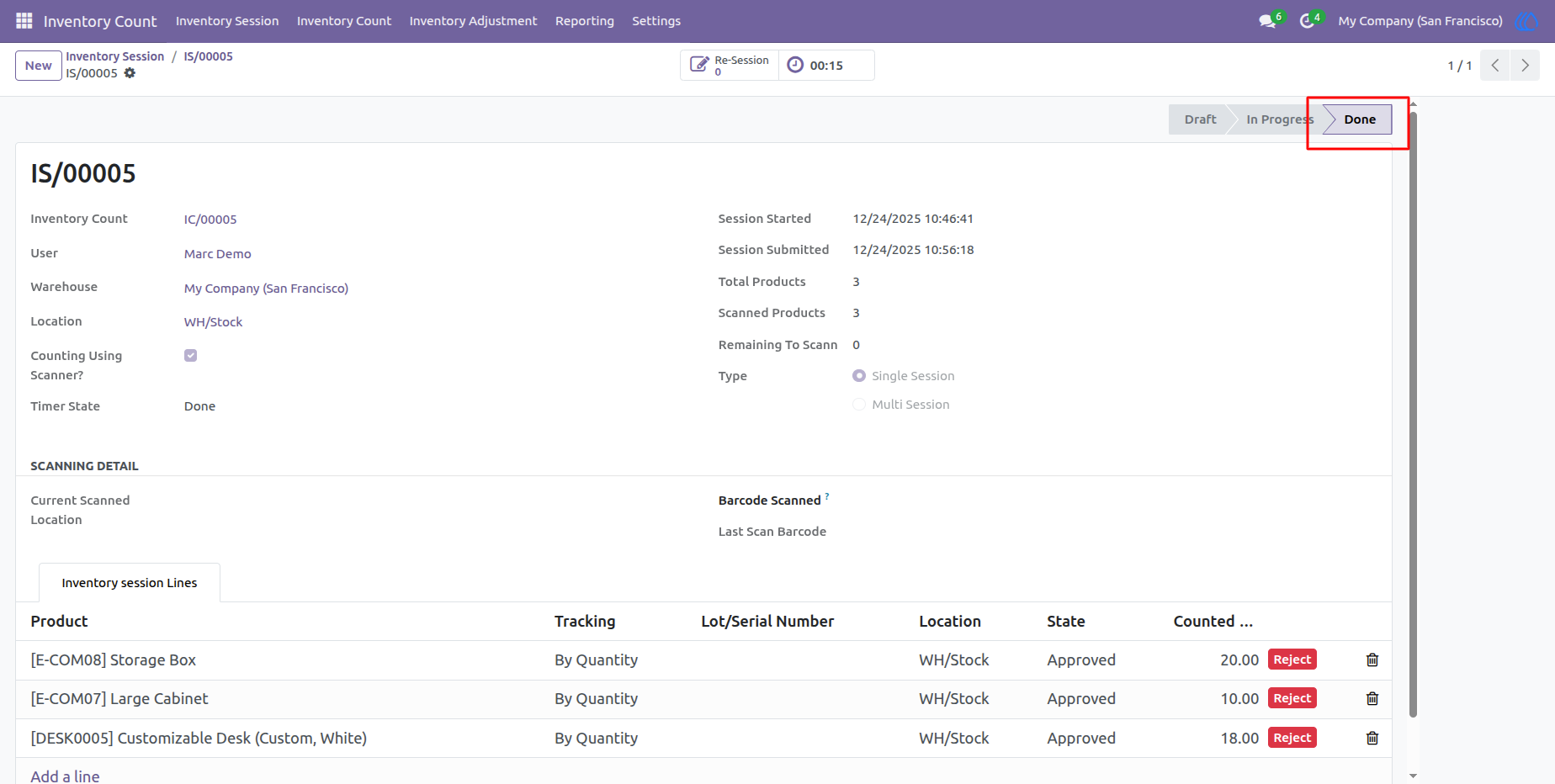This screenshot has width=1555, height=784.
Task: Reject the Storage Box line
Action: pos(1292,660)
